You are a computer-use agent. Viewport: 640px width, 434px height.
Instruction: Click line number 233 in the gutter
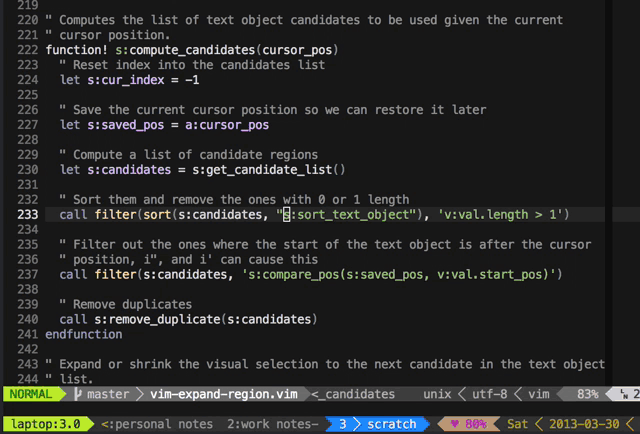(x=28, y=214)
